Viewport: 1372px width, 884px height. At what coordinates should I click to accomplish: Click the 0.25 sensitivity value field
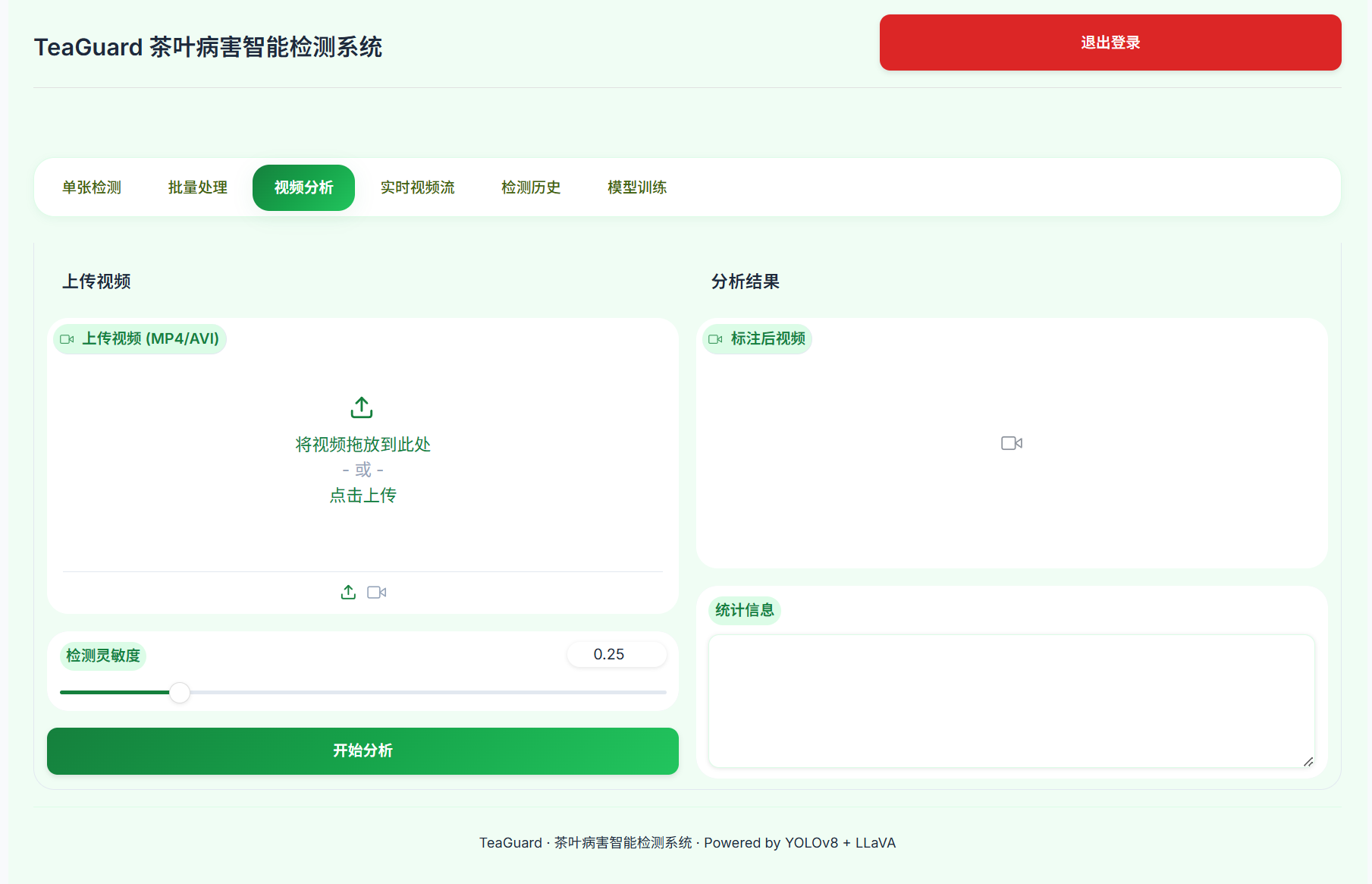617,654
